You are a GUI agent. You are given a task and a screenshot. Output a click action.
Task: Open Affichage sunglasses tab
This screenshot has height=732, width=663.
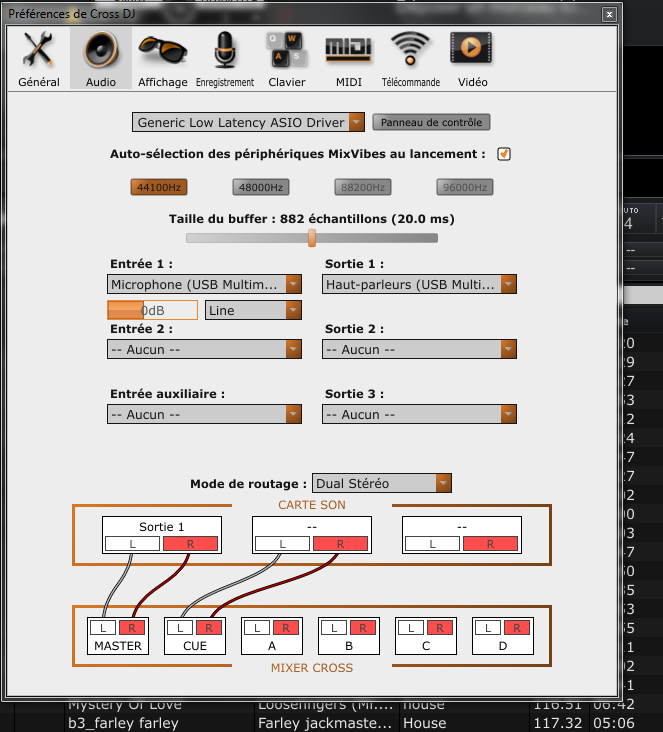[x=162, y=58]
